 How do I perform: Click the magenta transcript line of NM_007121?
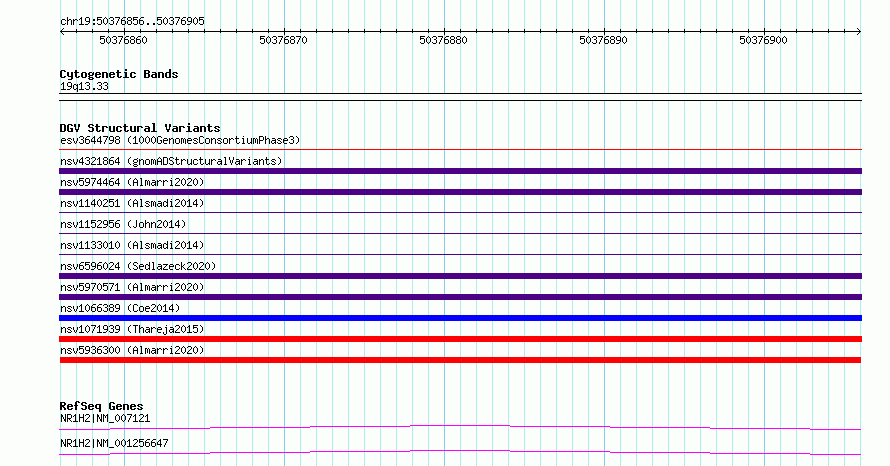point(460,427)
